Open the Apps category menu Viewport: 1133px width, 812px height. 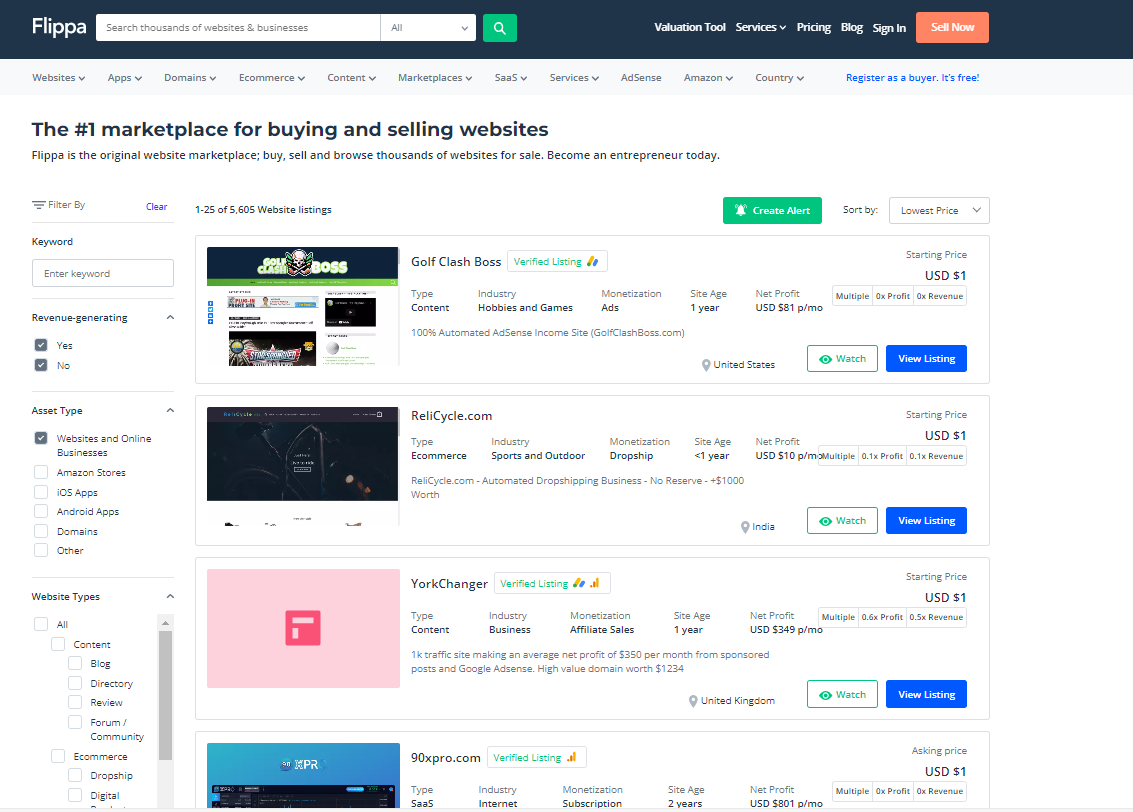pyautogui.click(x=125, y=77)
